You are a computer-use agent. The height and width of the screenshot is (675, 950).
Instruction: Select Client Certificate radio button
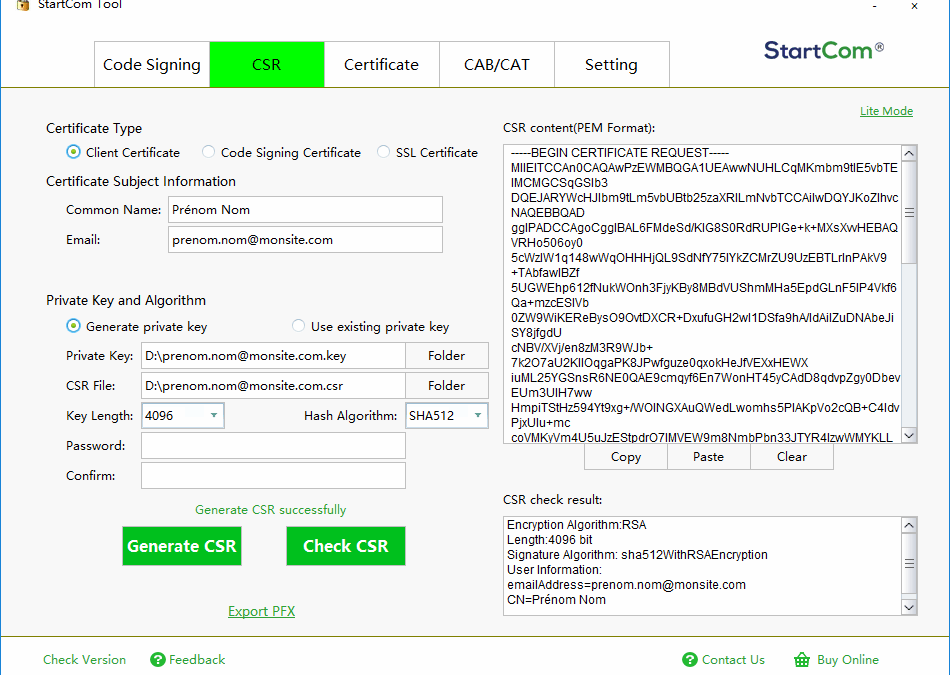point(73,152)
